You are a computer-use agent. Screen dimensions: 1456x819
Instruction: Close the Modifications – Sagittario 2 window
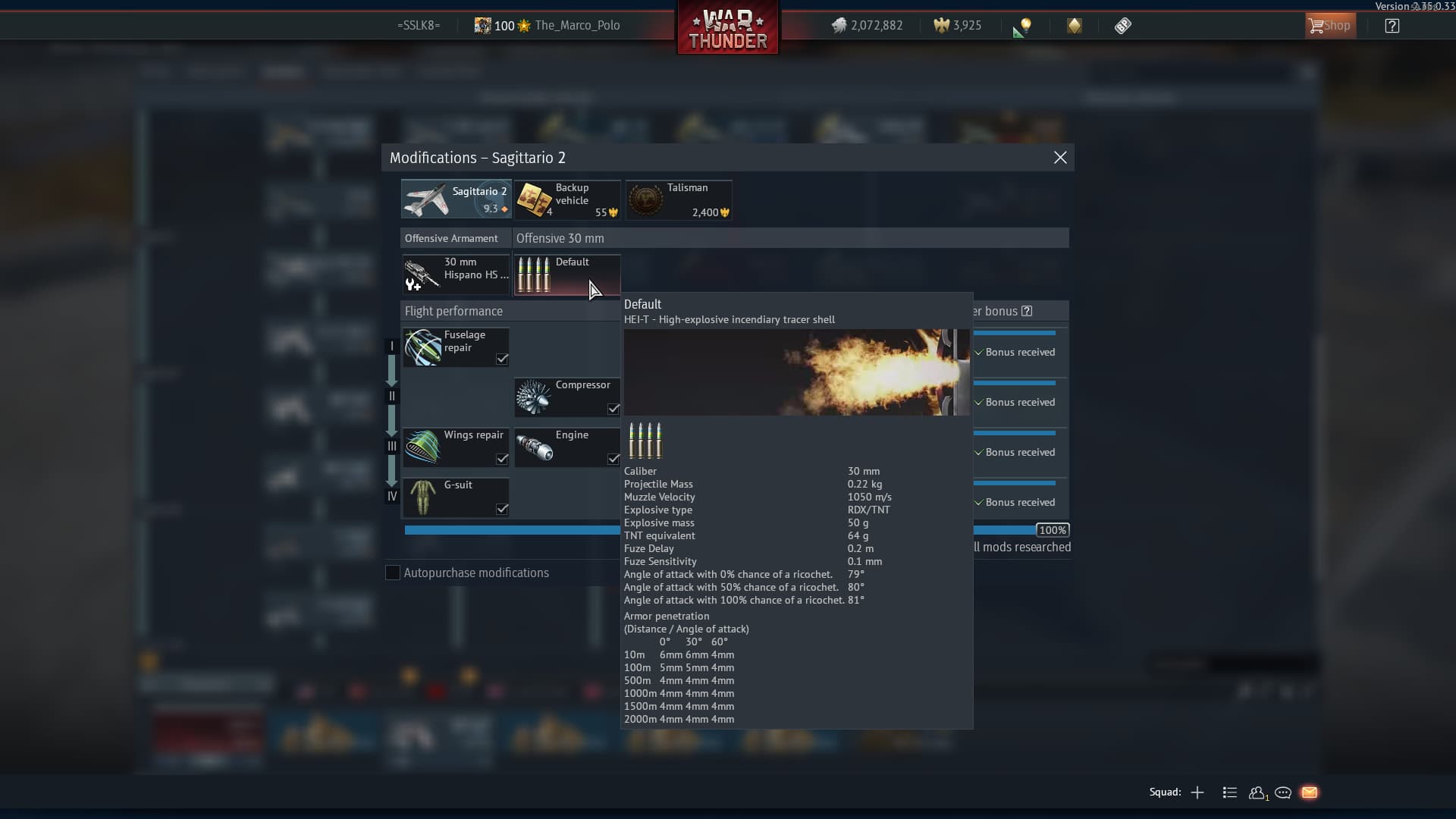(x=1060, y=157)
